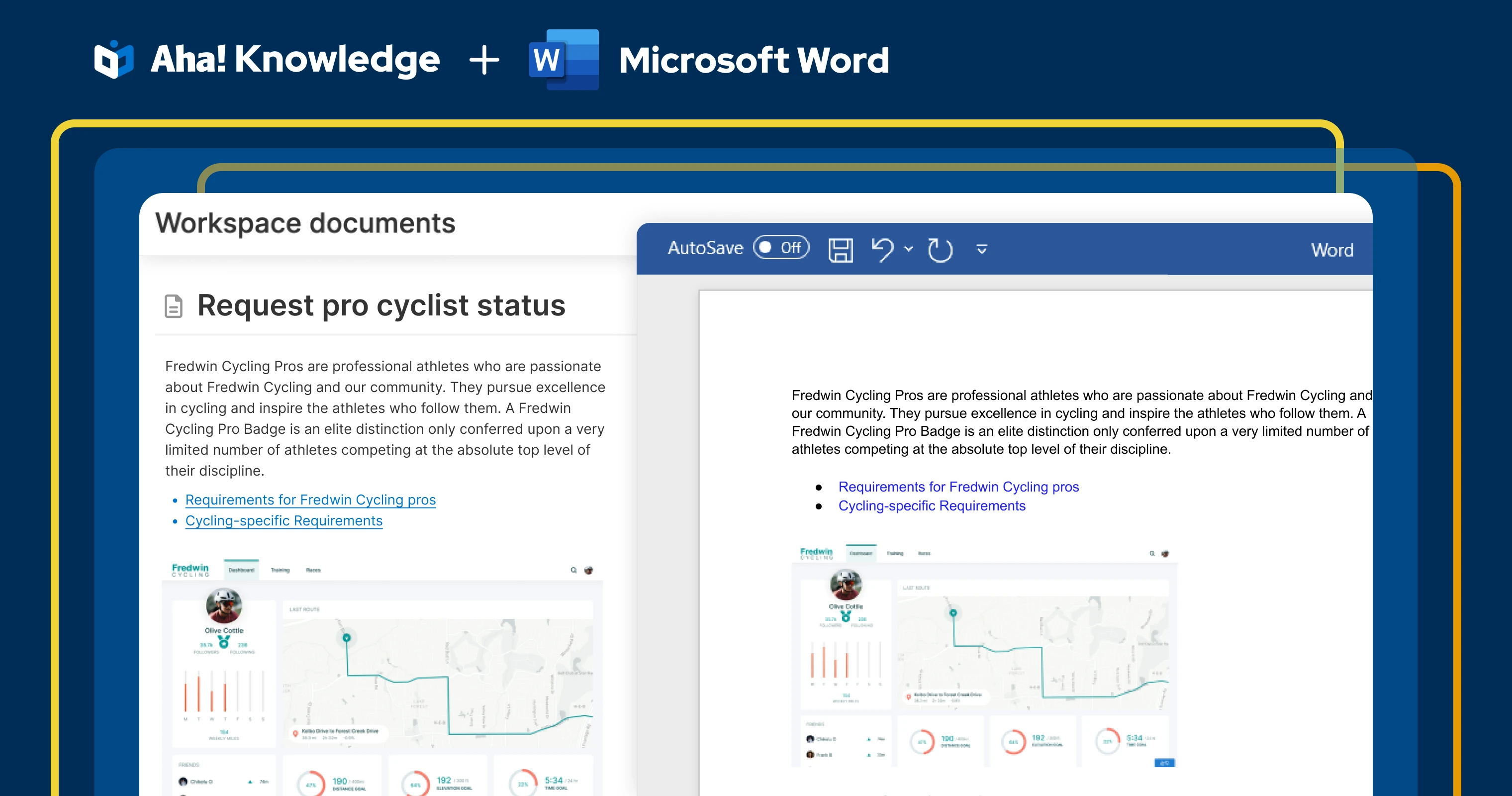Screen dimensions: 1512x796
Task: Click the Save icon in Word toolbar
Action: pyautogui.click(x=840, y=249)
